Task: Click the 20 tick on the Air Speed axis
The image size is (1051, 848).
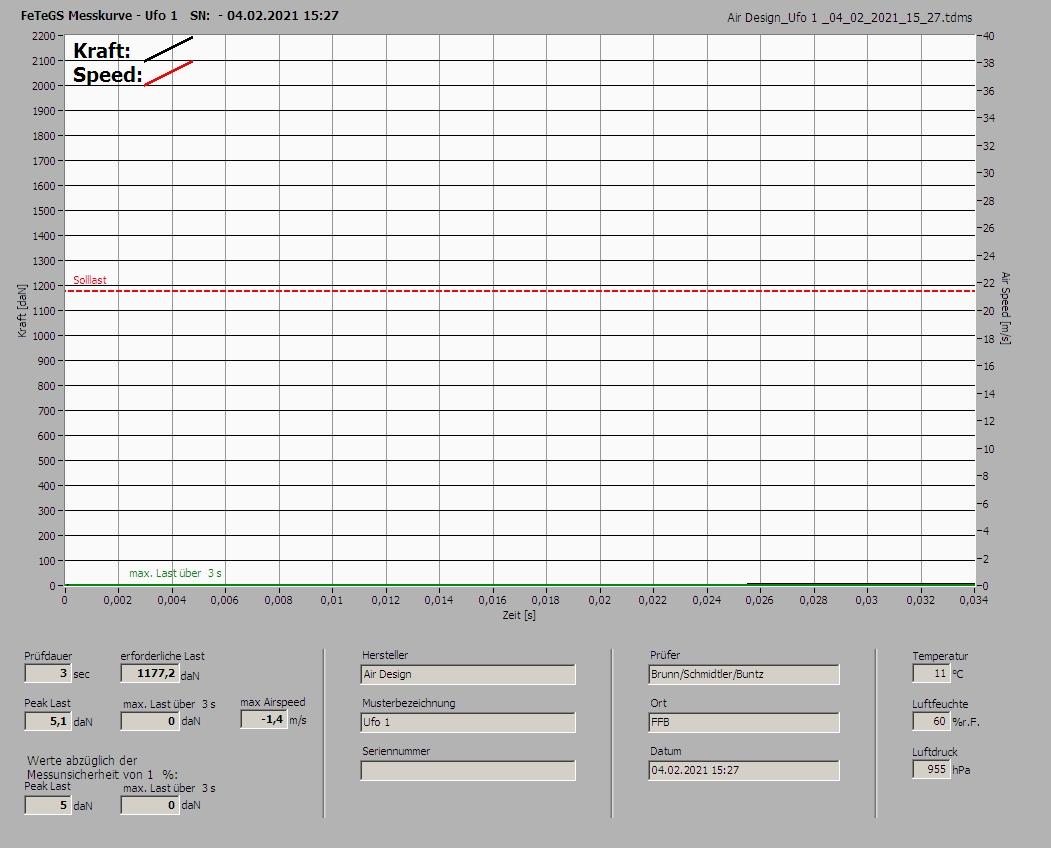Action: [x=988, y=311]
